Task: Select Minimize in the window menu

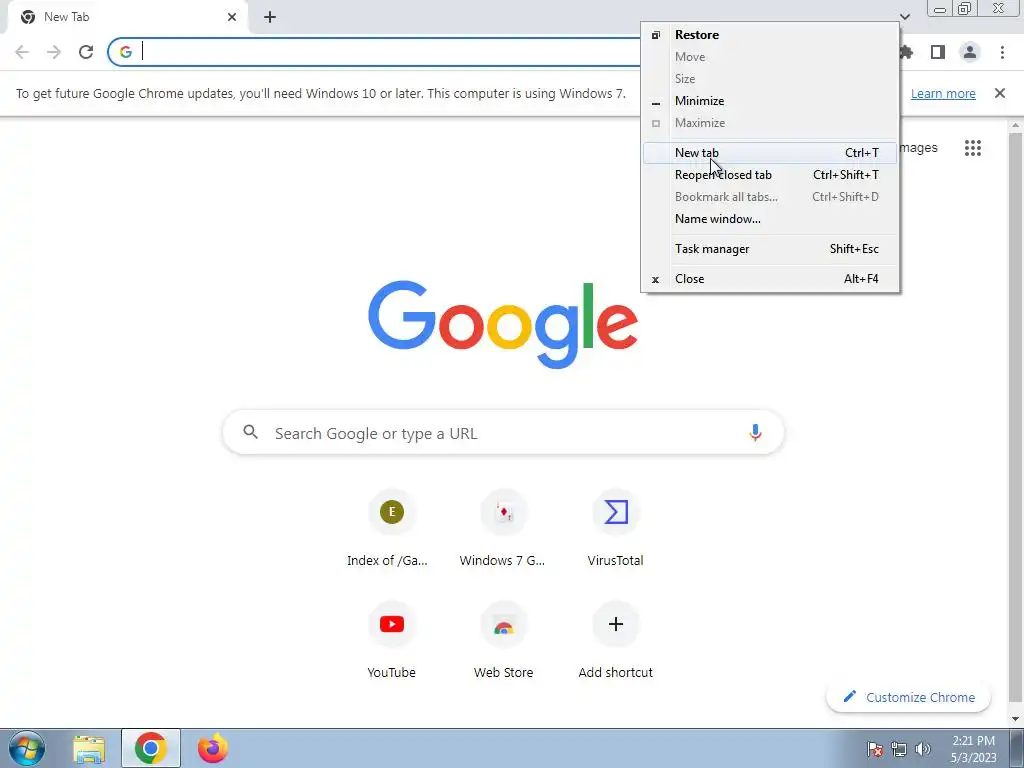Action: pyautogui.click(x=771, y=101)
